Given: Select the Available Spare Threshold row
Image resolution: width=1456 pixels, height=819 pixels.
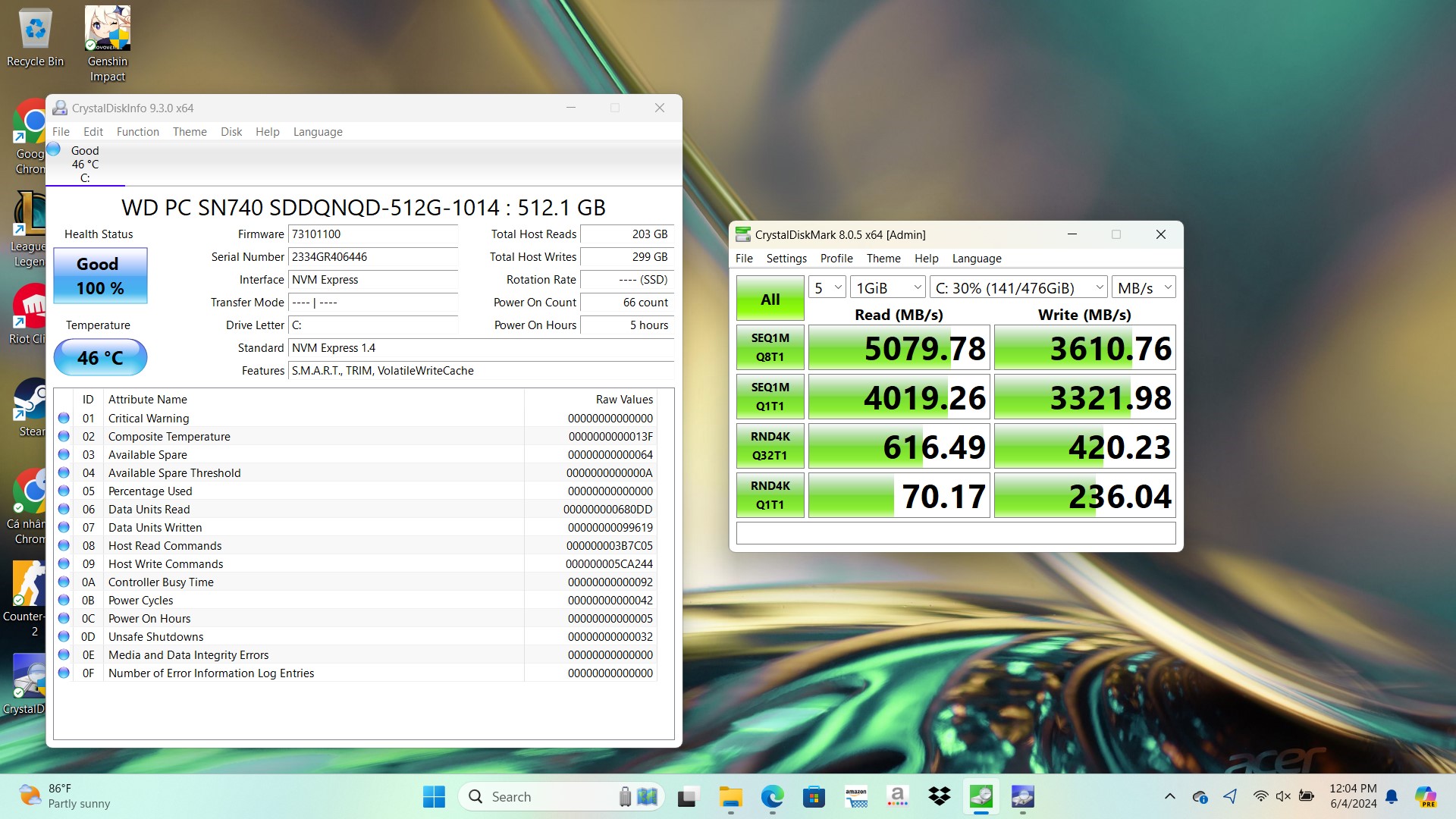Looking at the screenshot, I should [x=356, y=473].
